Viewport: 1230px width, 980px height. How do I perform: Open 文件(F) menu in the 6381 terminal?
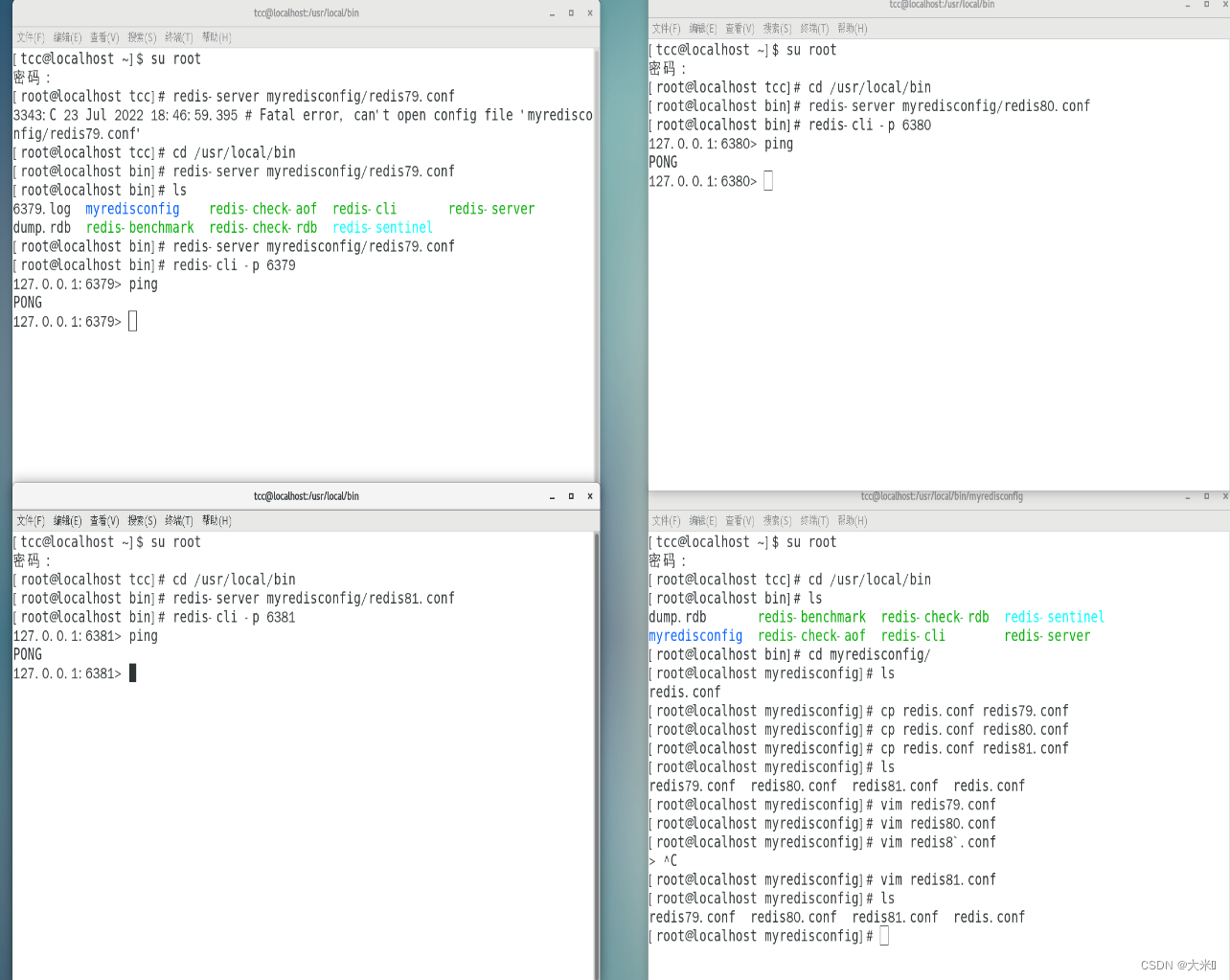tap(31, 521)
